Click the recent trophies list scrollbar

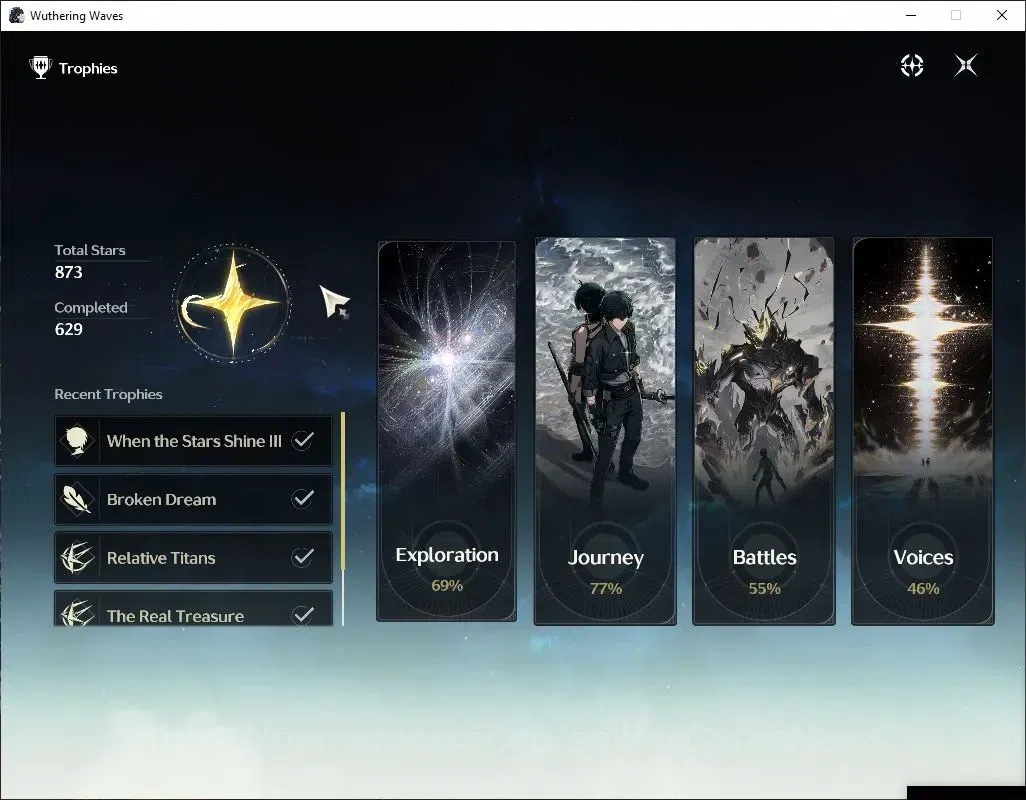coord(343,519)
